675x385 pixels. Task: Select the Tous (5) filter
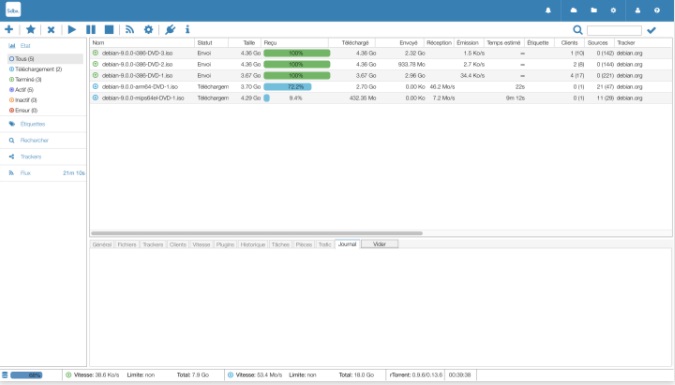(45, 59)
